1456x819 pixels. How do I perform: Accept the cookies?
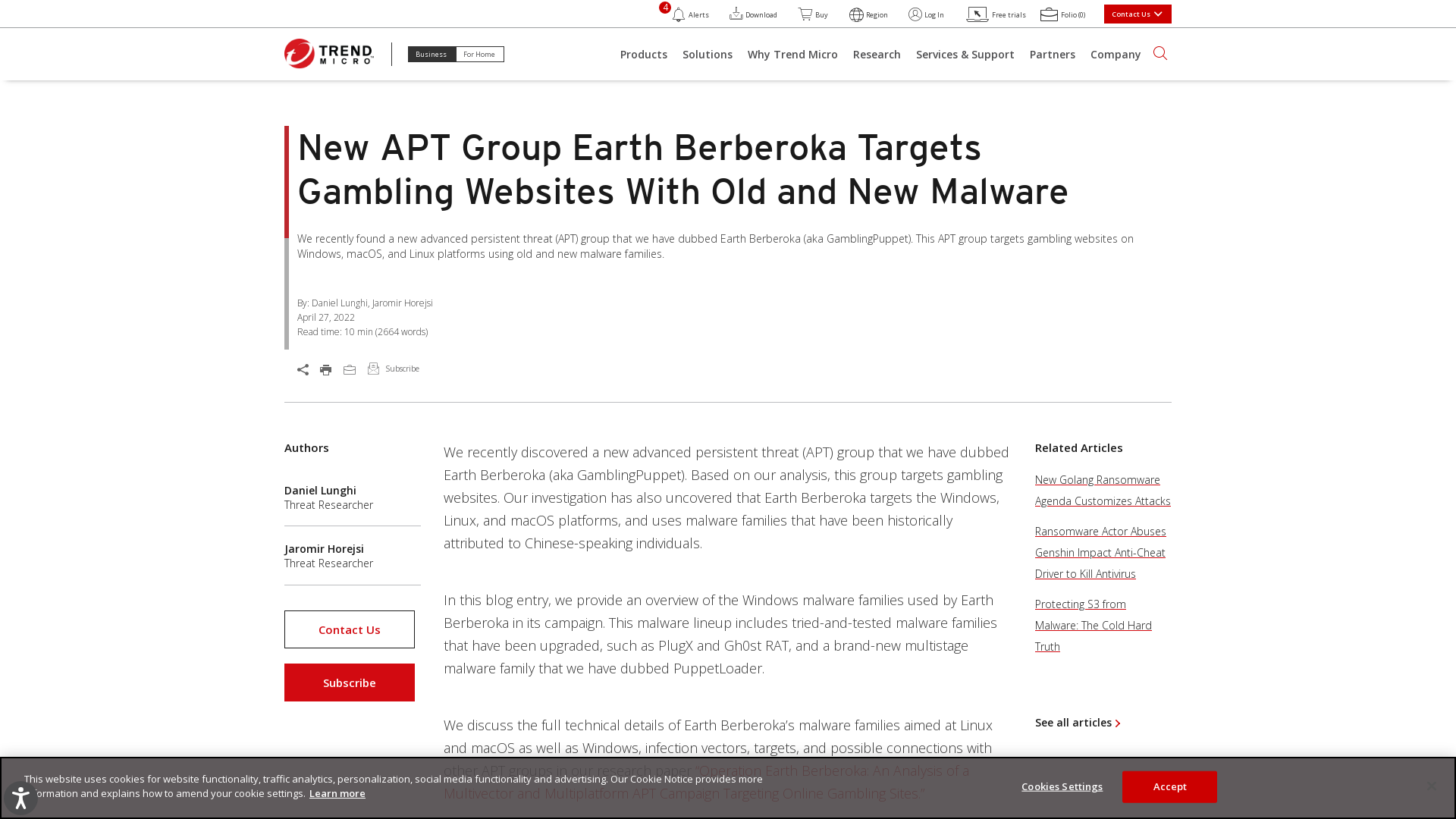coord(1169,787)
